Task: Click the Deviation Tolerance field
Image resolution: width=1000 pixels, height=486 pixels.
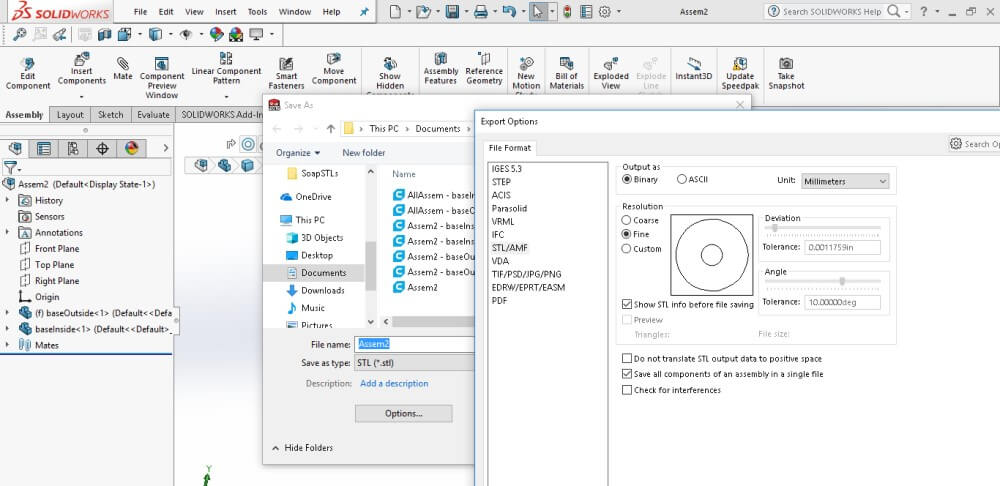Action: click(842, 247)
